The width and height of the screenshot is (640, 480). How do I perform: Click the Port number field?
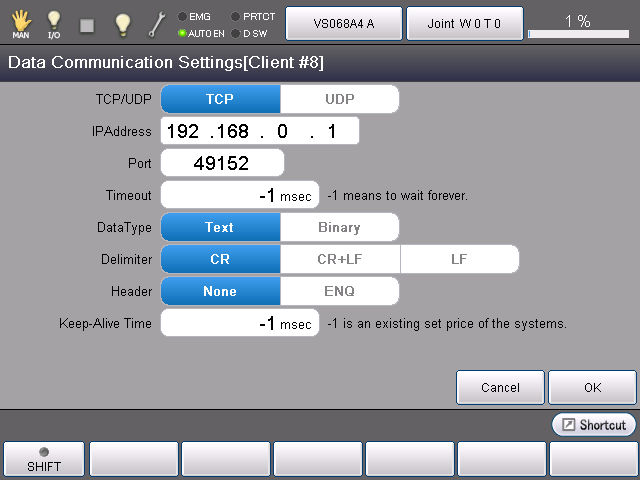[x=222, y=163]
